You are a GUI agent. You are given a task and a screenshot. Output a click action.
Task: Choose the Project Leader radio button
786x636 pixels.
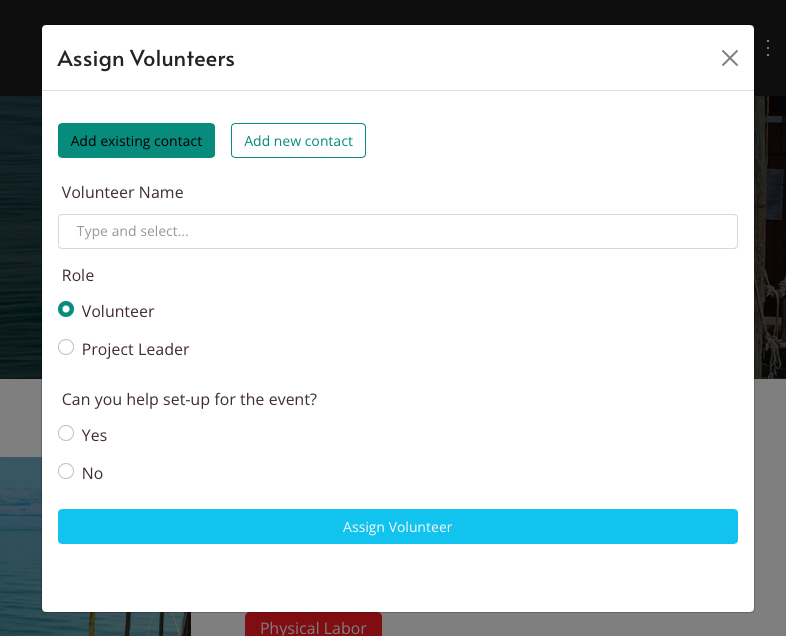pyautogui.click(x=66, y=348)
